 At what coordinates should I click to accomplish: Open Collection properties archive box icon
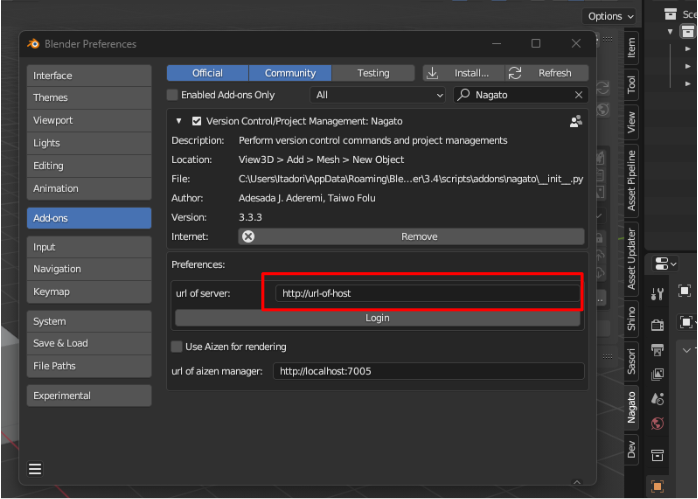[x=657, y=455]
